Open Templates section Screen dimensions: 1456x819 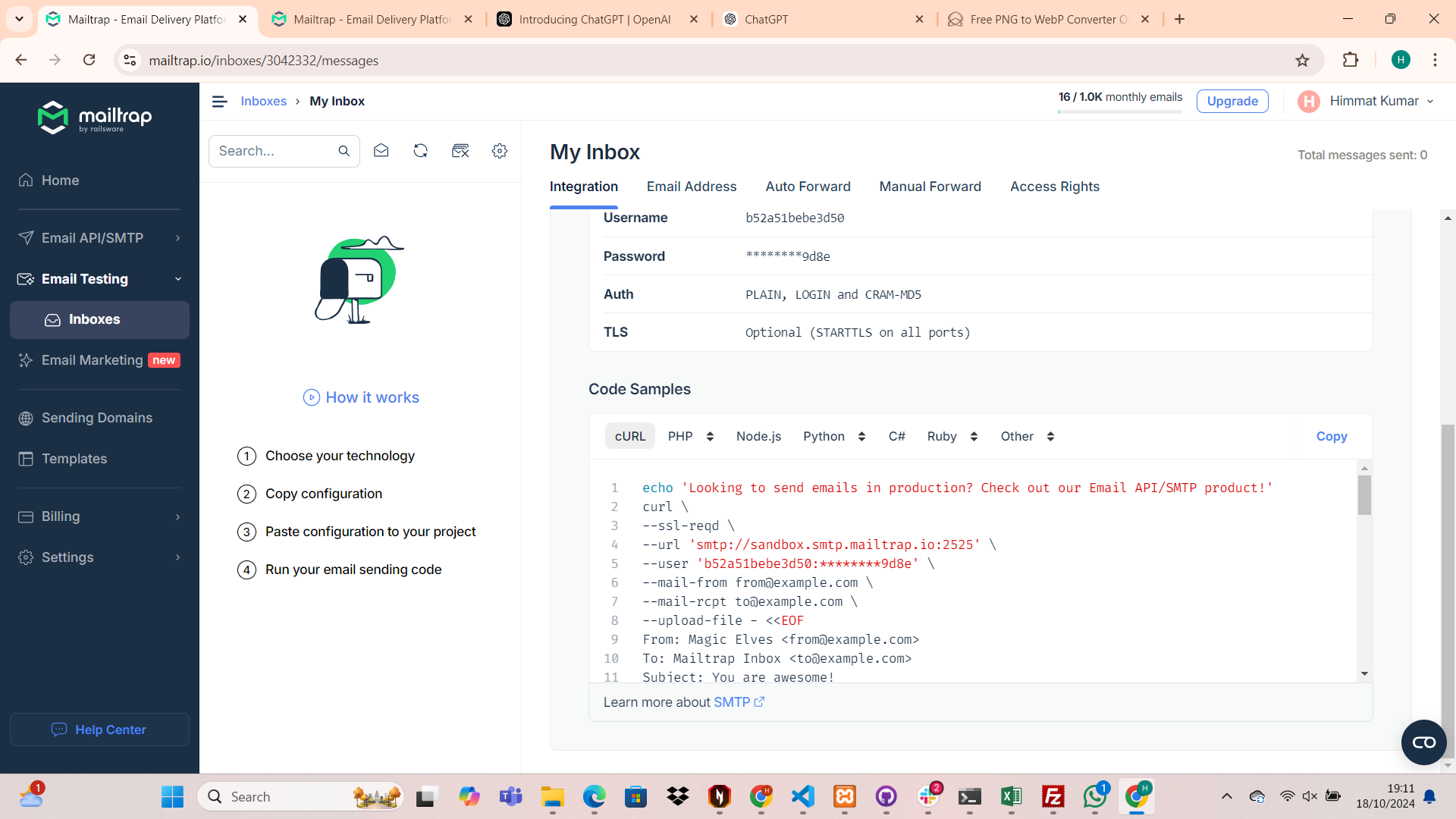click(75, 458)
